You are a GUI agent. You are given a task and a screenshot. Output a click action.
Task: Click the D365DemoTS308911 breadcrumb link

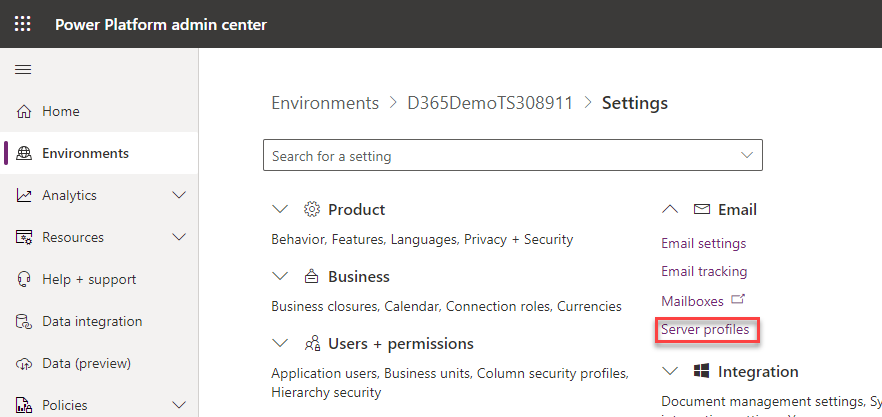click(490, 104)
